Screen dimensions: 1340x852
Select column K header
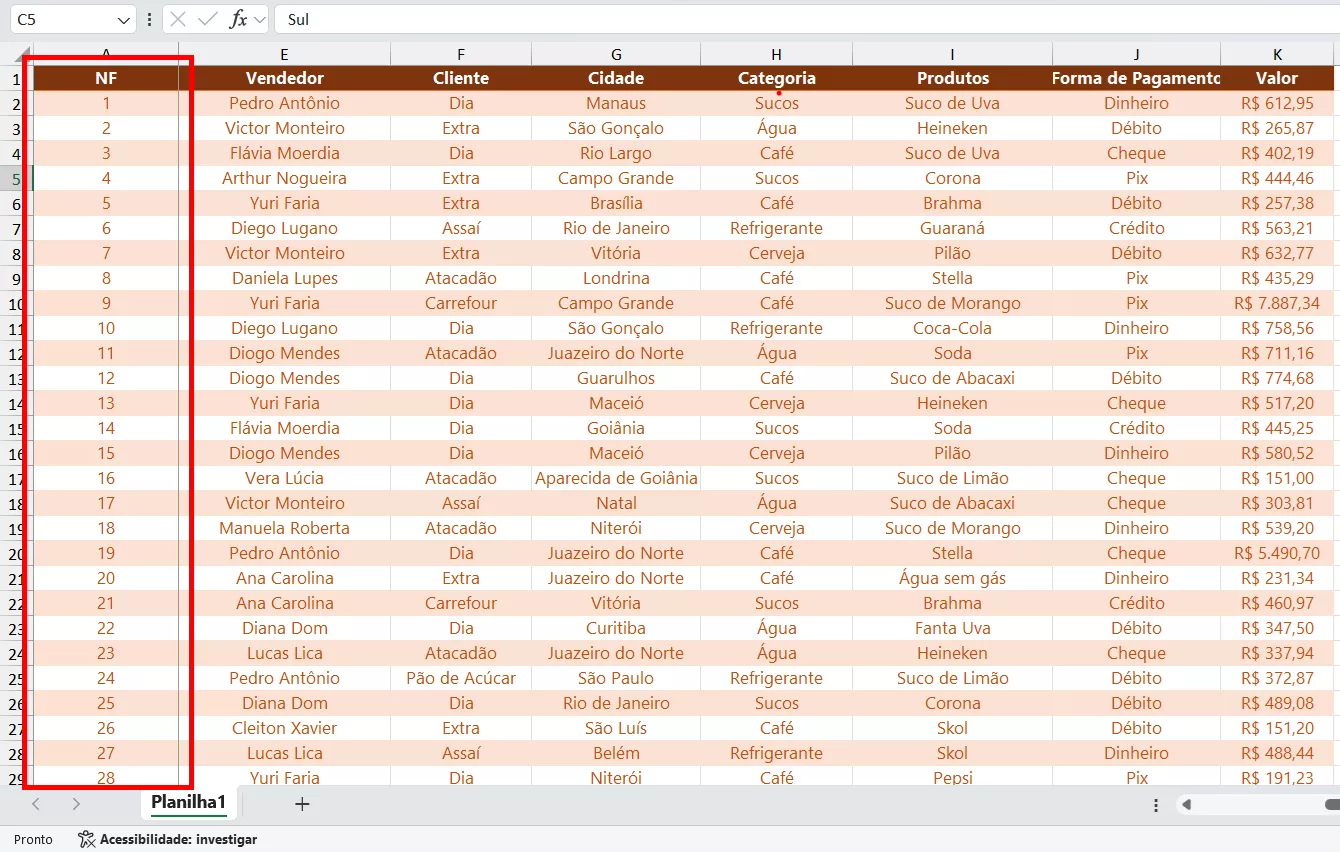pyautogui.click(x=1277, y=55)
